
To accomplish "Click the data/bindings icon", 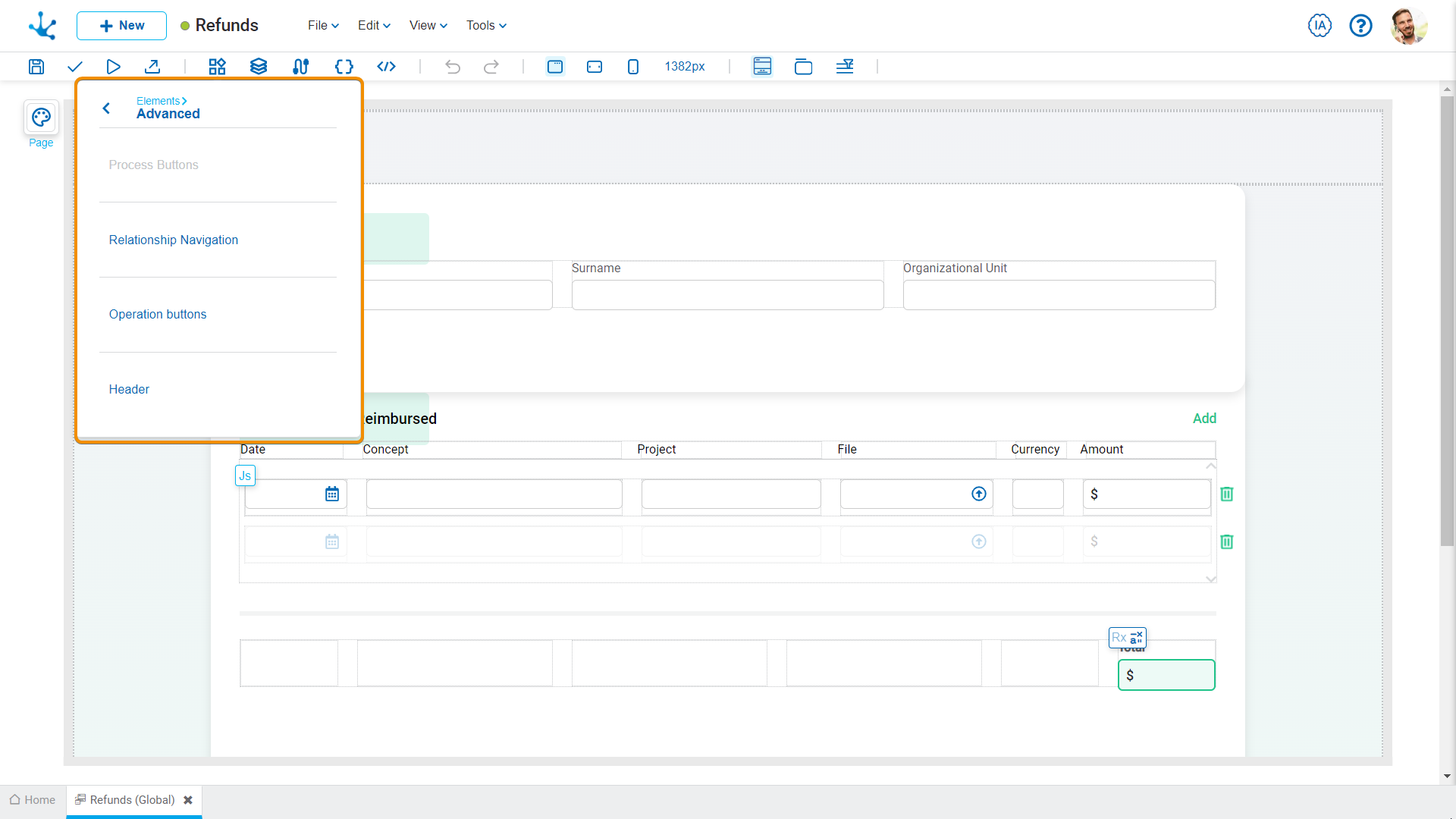I will coord(301,66).
